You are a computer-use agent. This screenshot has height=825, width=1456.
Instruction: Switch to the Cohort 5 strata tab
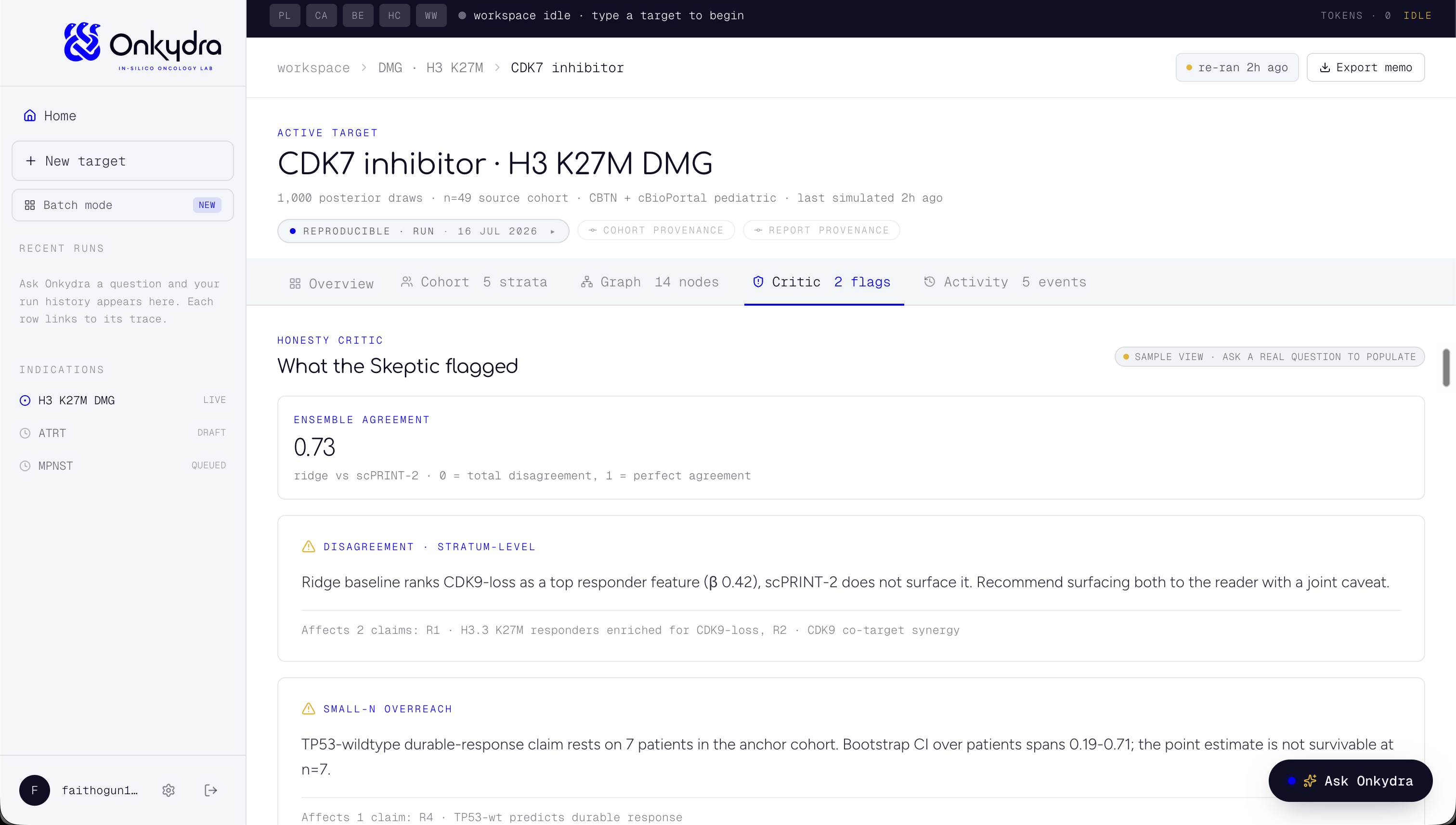coord(474,282)
